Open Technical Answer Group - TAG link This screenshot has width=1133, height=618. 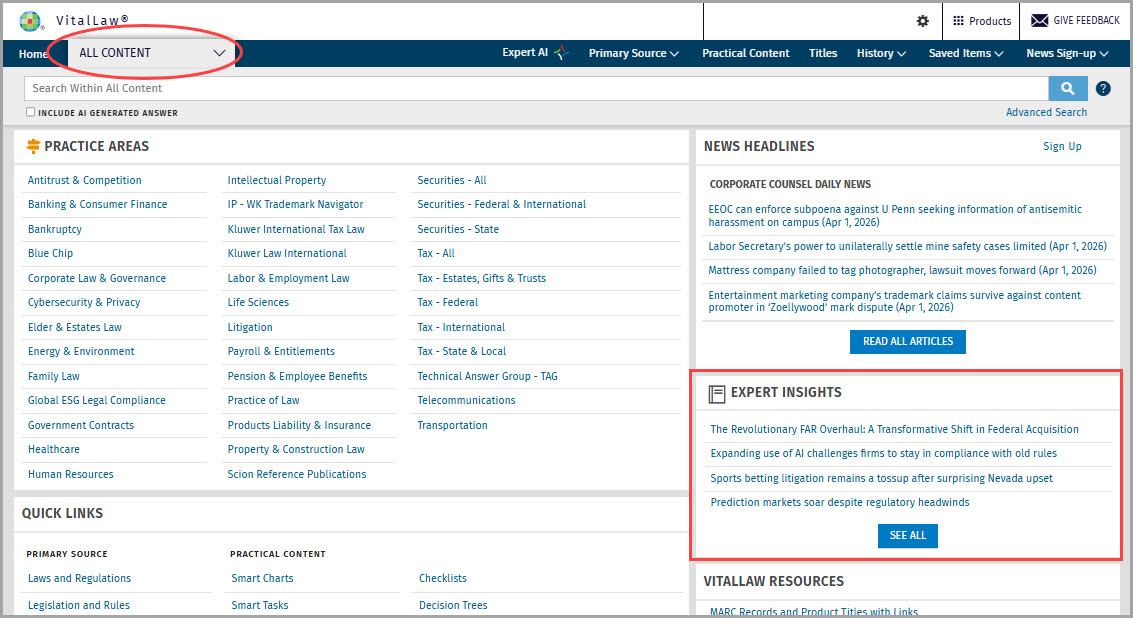point(487,376)
